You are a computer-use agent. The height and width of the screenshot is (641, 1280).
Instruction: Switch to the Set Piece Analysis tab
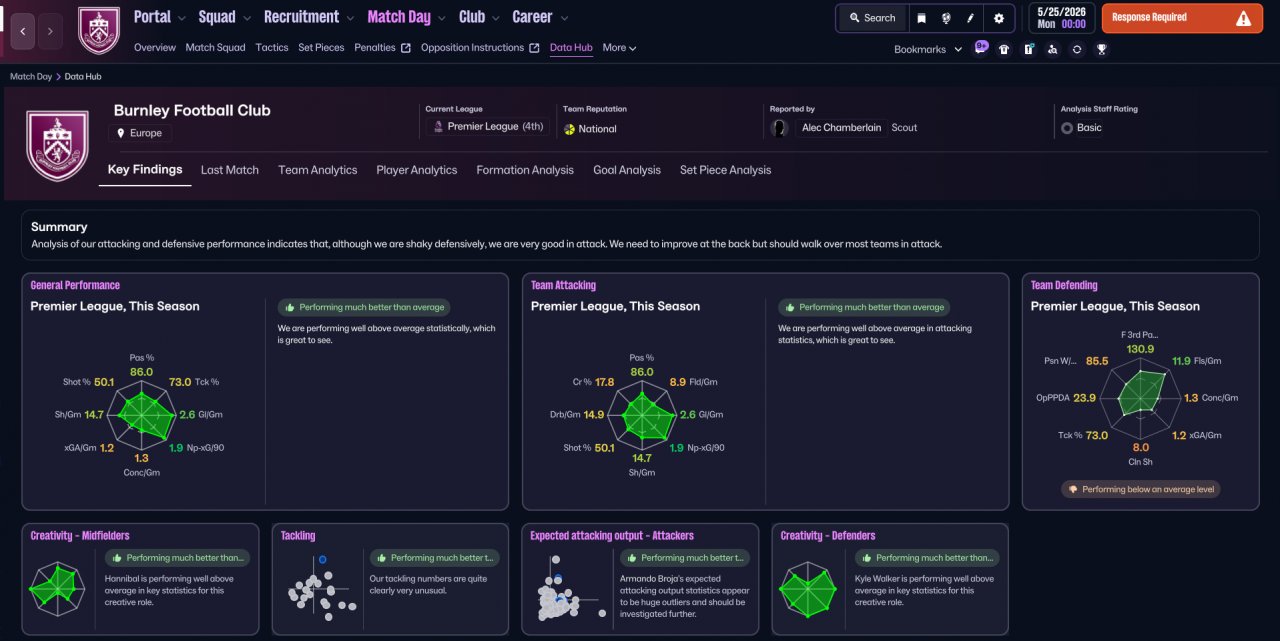726,170
